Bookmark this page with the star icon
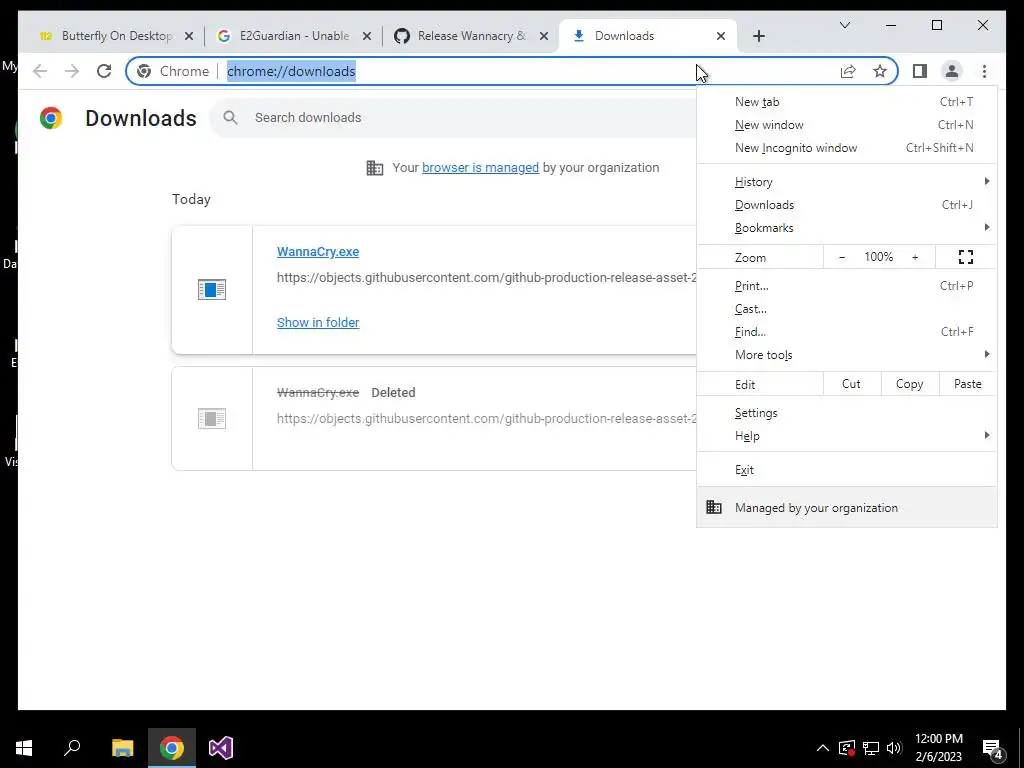 coord(880,71)
